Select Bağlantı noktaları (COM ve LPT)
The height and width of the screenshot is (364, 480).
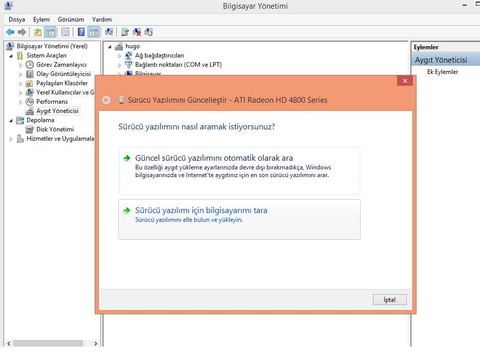pos(178,65)
